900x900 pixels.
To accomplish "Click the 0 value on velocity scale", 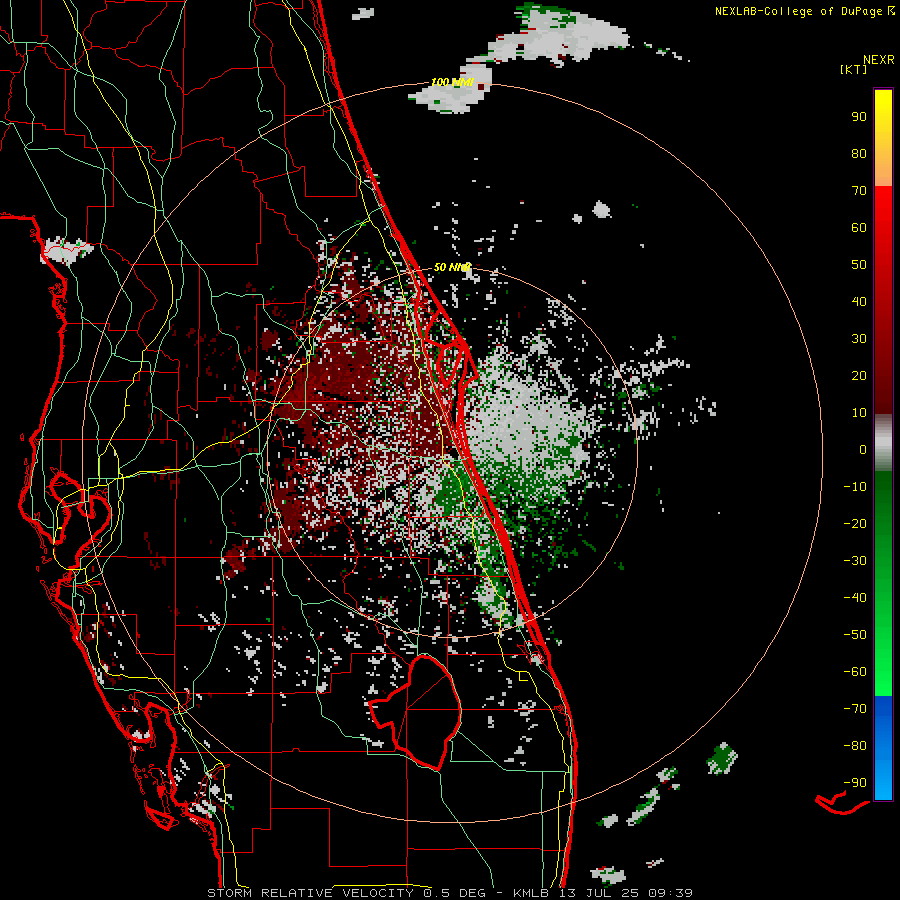I will point(863,449).
